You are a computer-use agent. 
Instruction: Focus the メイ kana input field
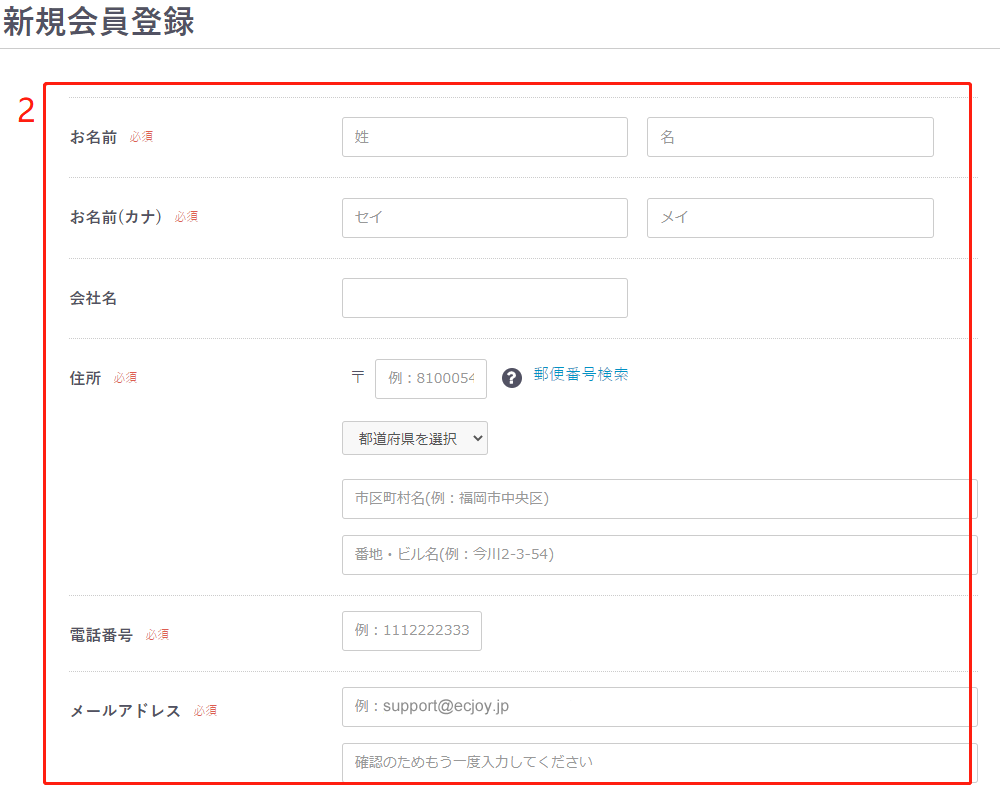789,218
